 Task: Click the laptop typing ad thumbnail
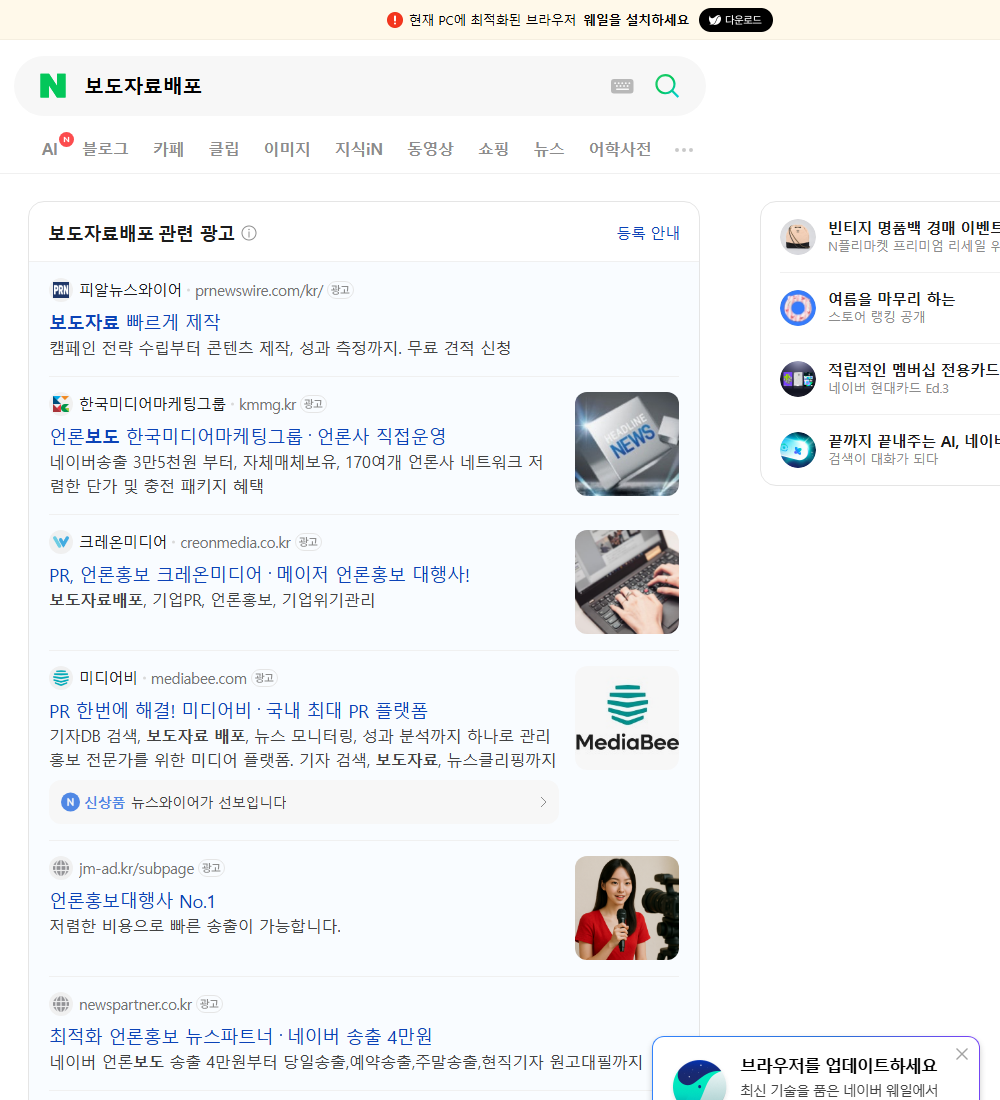point(627,582)
